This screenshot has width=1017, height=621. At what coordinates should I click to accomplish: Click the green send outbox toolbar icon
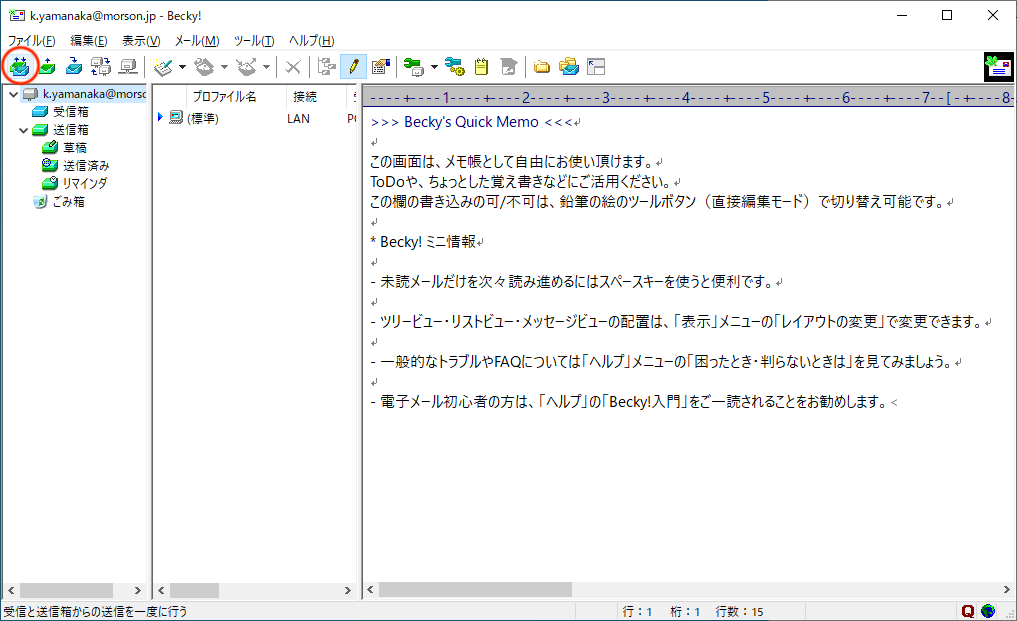47,67
